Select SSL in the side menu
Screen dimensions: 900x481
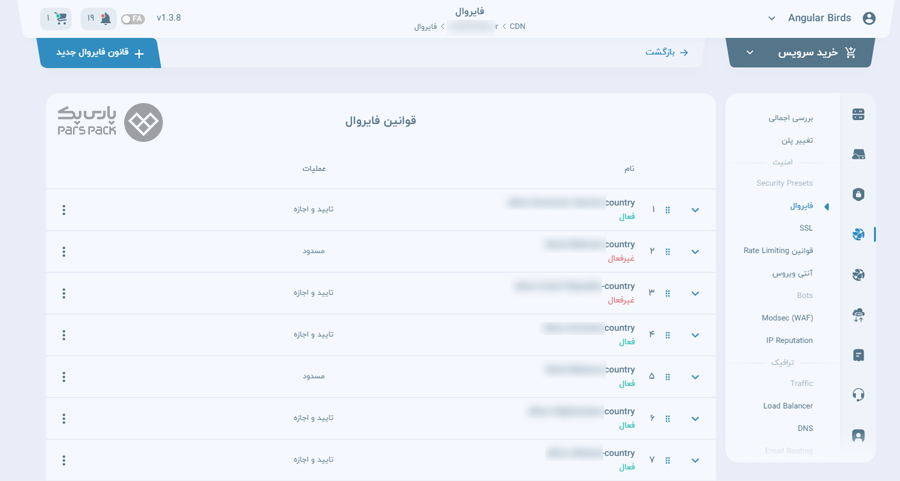point(806,228)
